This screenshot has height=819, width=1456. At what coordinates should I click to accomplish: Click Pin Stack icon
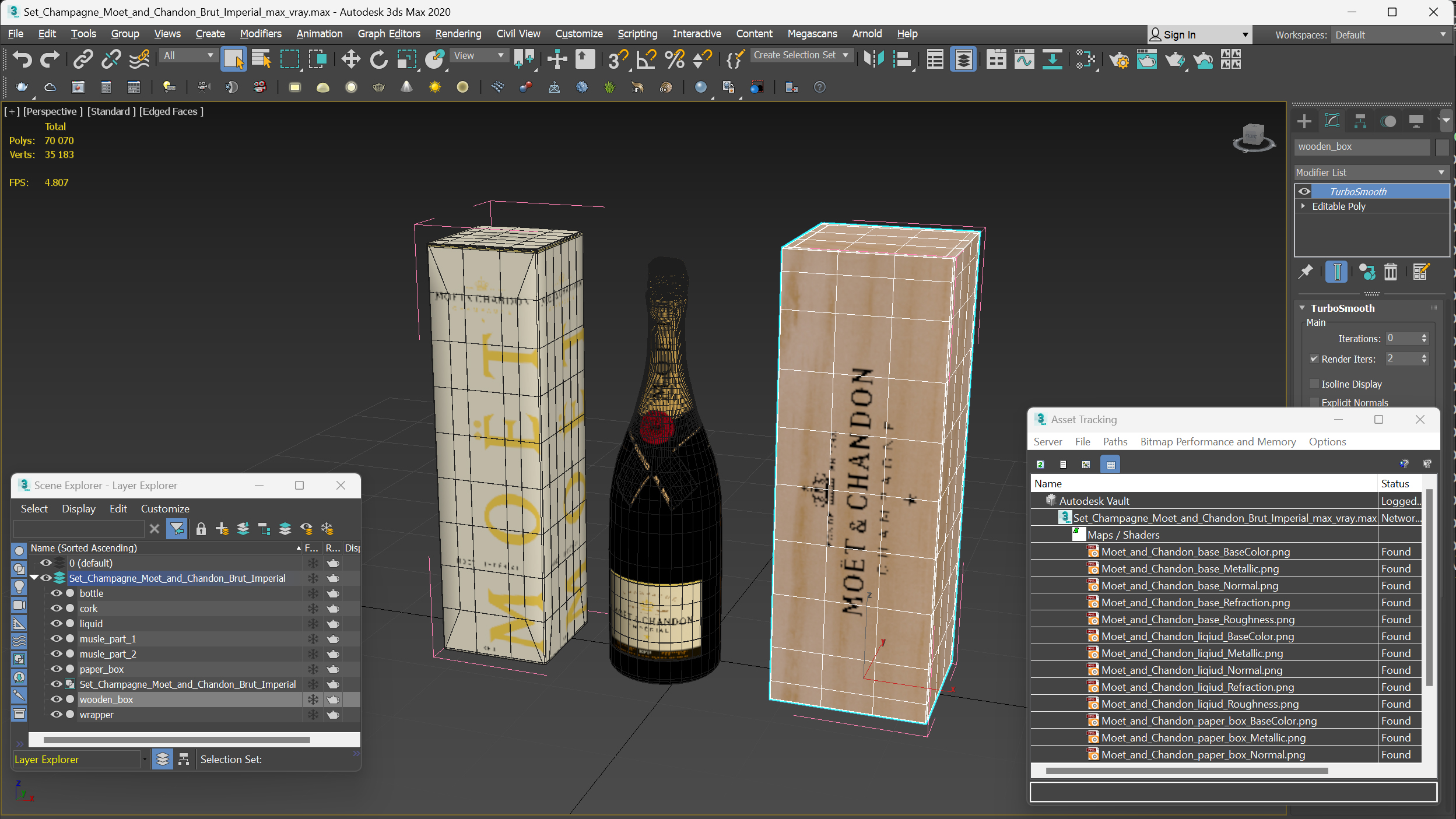pos(1306,272)
